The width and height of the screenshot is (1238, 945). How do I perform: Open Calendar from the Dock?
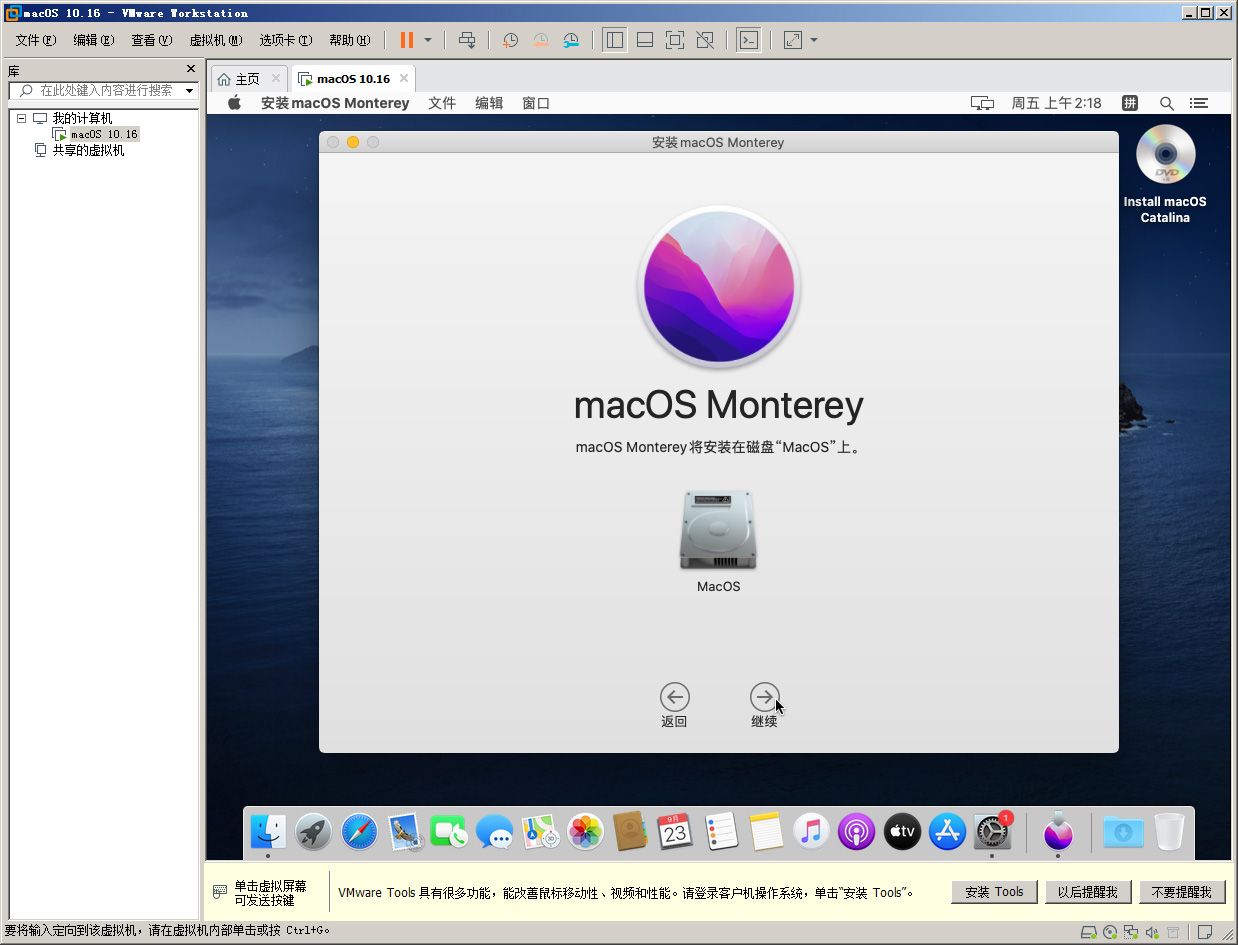(675, 831)
